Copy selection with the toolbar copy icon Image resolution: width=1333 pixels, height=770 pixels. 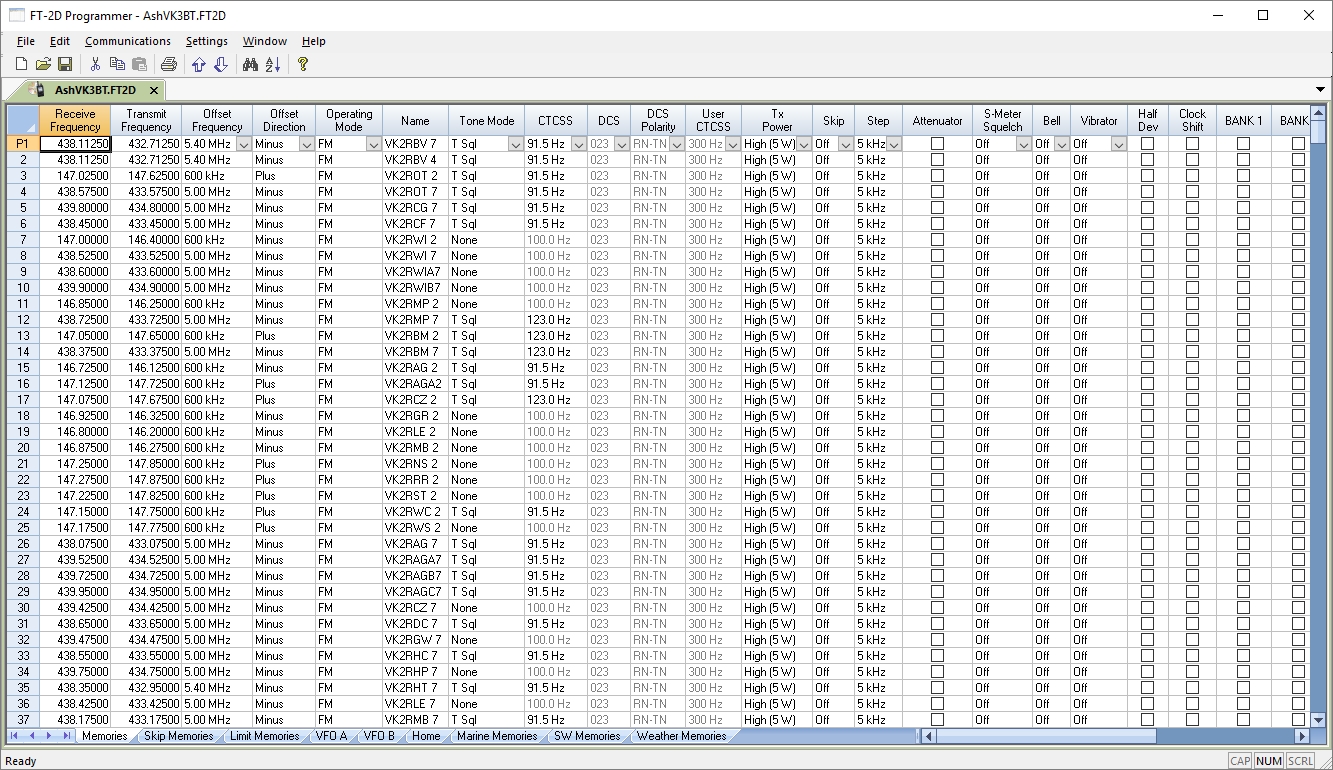tap(117, 65)
